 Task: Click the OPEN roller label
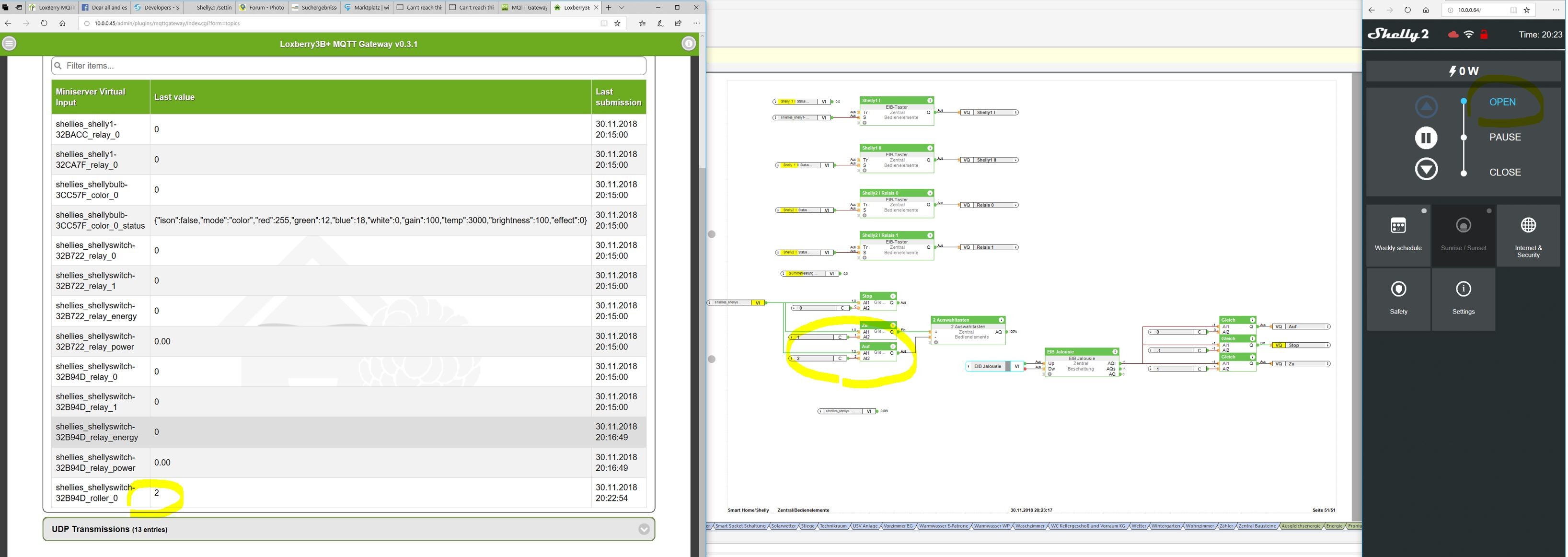[1502, 102]
